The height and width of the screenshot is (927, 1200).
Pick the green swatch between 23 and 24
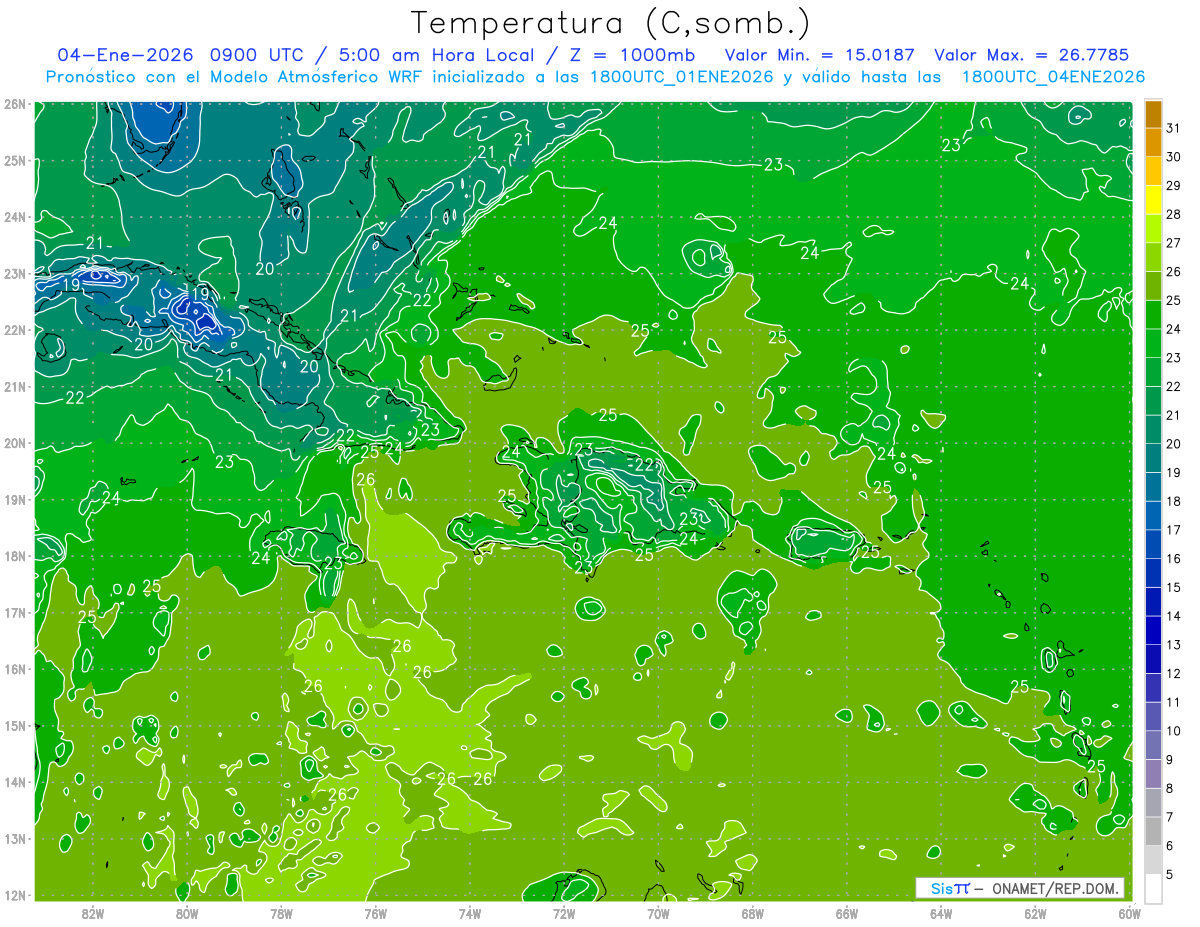click(1153, 344)
